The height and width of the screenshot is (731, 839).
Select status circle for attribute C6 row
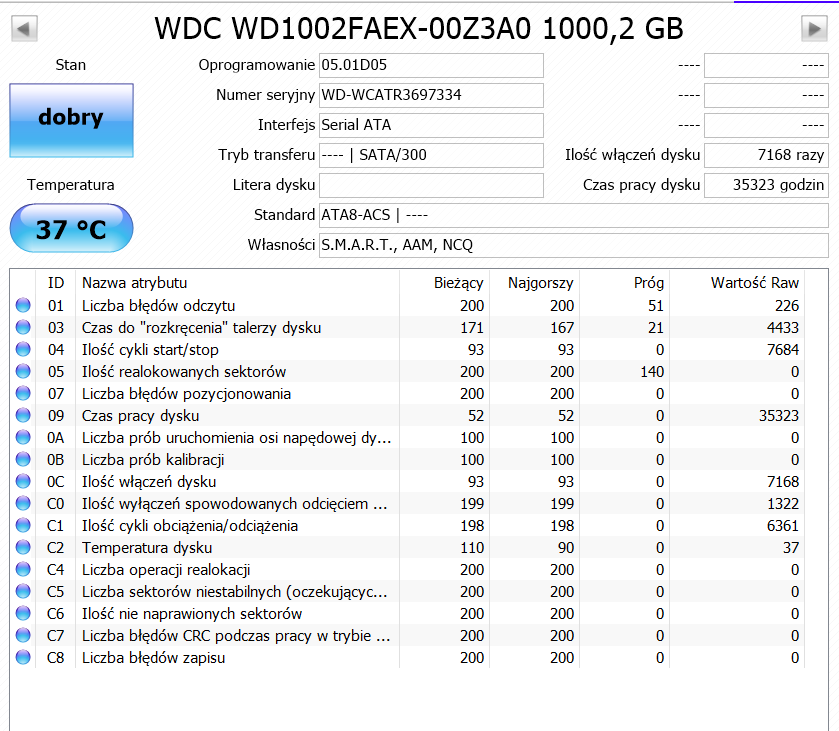pos(23,613)
